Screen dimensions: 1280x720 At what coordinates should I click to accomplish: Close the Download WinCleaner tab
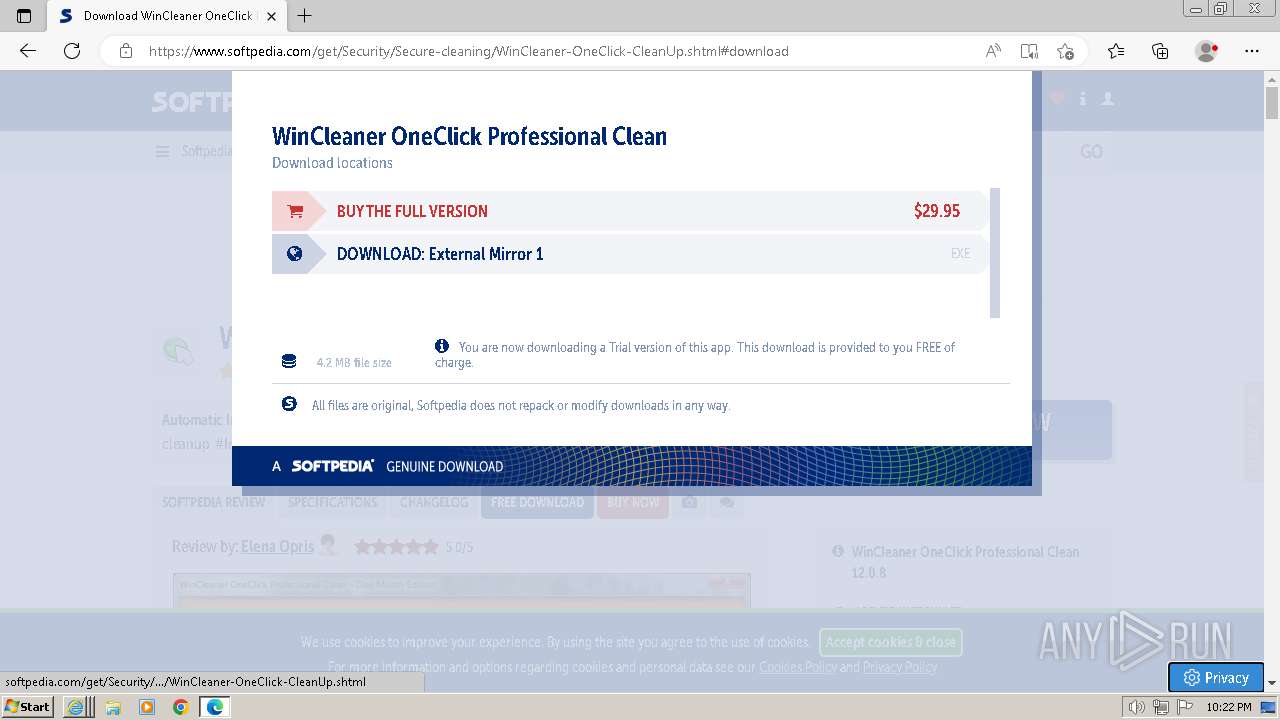272,16
